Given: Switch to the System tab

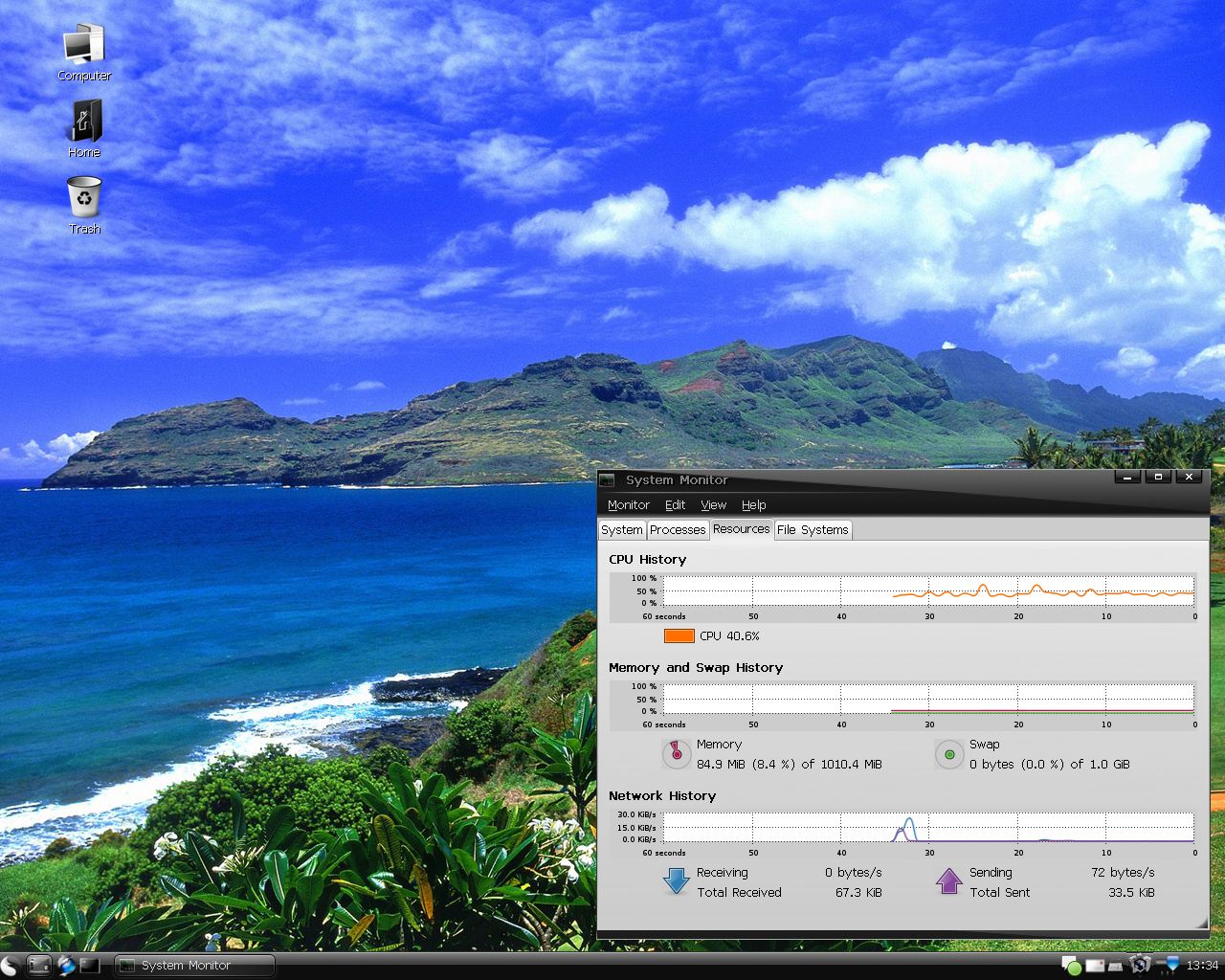Looking at the screenshot, I should click(622, 529).
